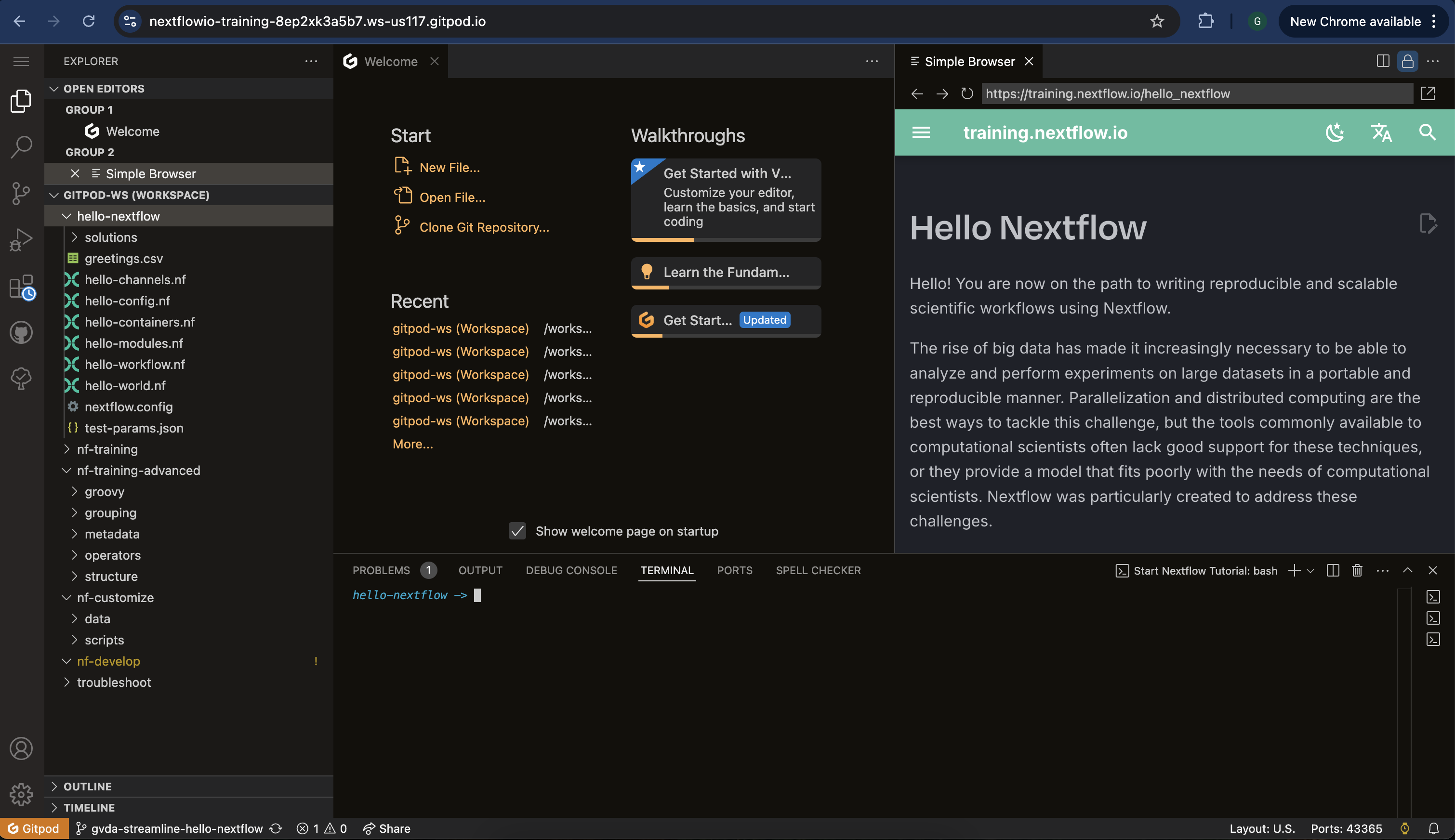
Task: Open the language selector on training site
Action: 1381,132
